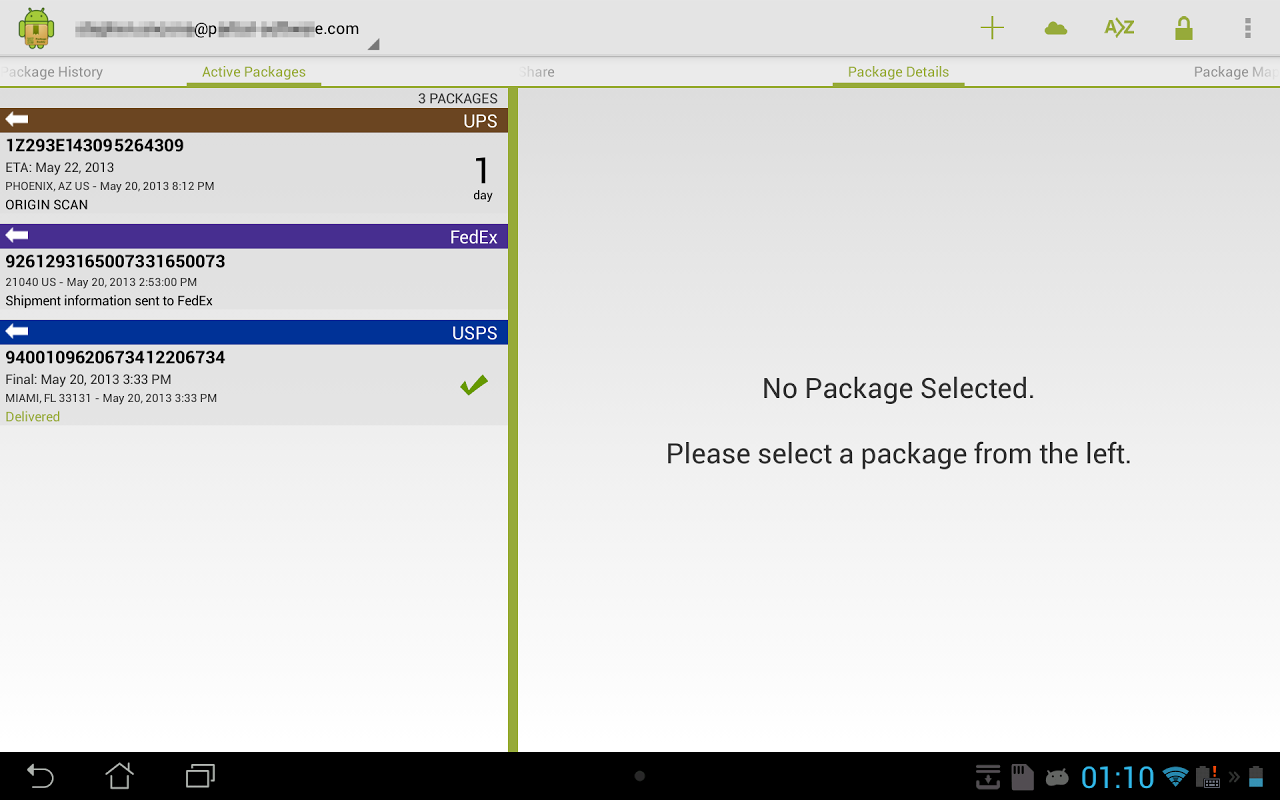1280x800 pixels.
Task: Go back using the Android back button
Action: click(x=40, y=776)
